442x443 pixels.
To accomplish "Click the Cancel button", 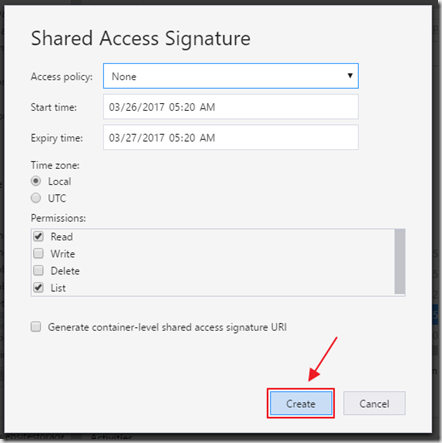I will (x=374, y=403).
